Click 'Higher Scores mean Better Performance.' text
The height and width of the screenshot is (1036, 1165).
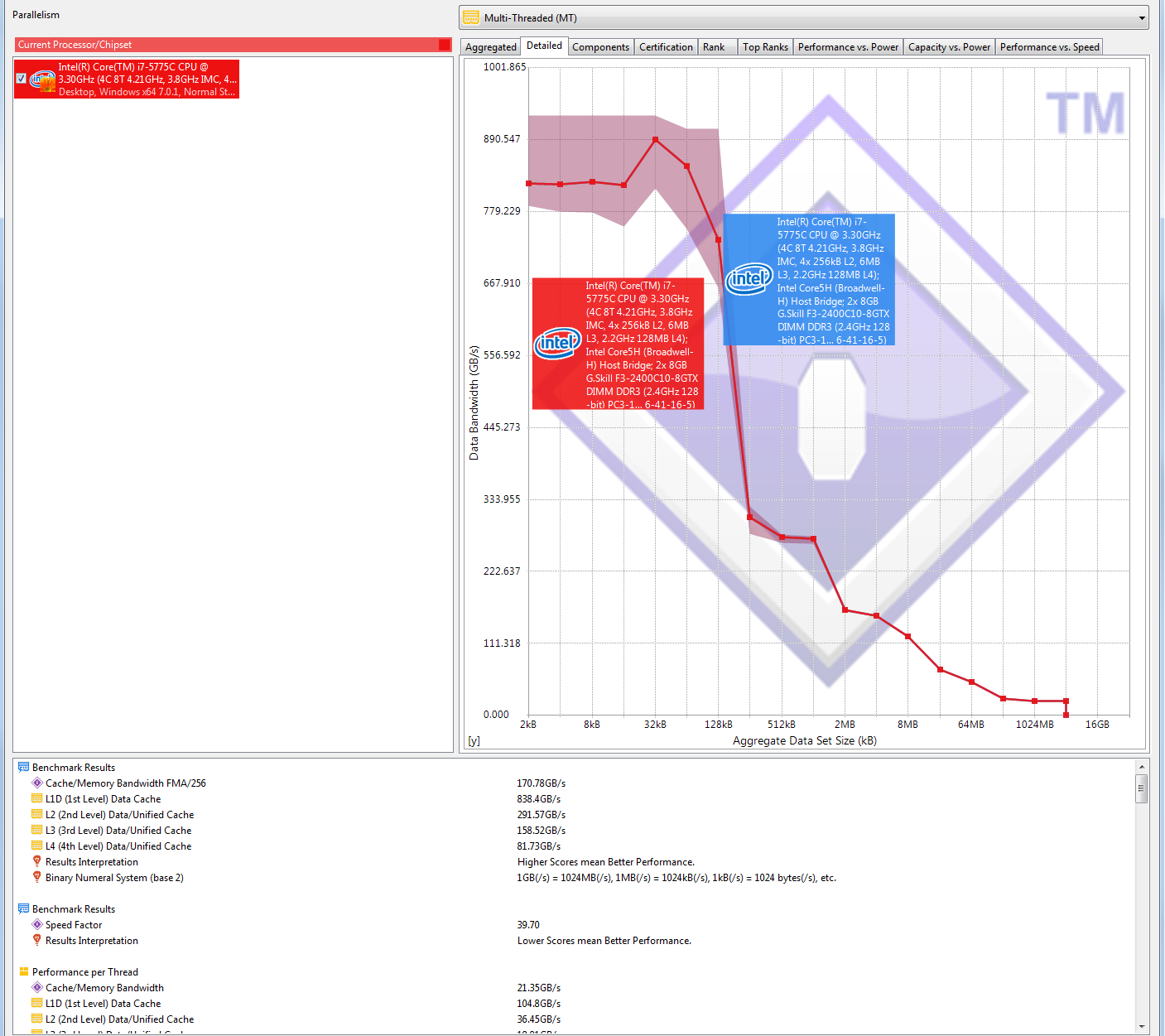[x=606, y=862]
